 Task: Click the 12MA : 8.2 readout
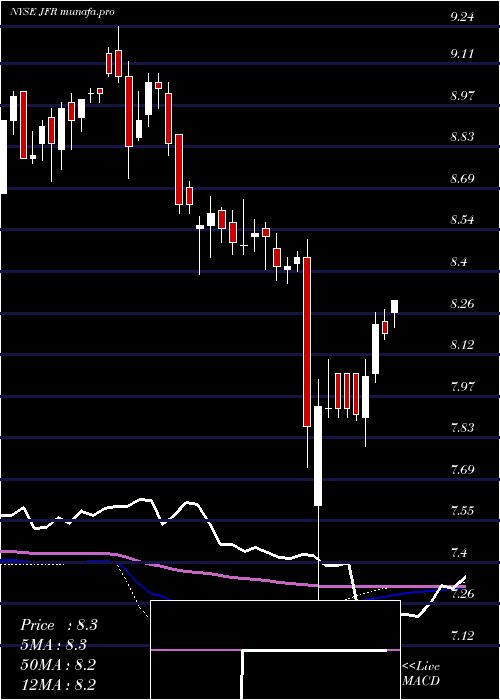pyautogui.click(x=58, y=684)
